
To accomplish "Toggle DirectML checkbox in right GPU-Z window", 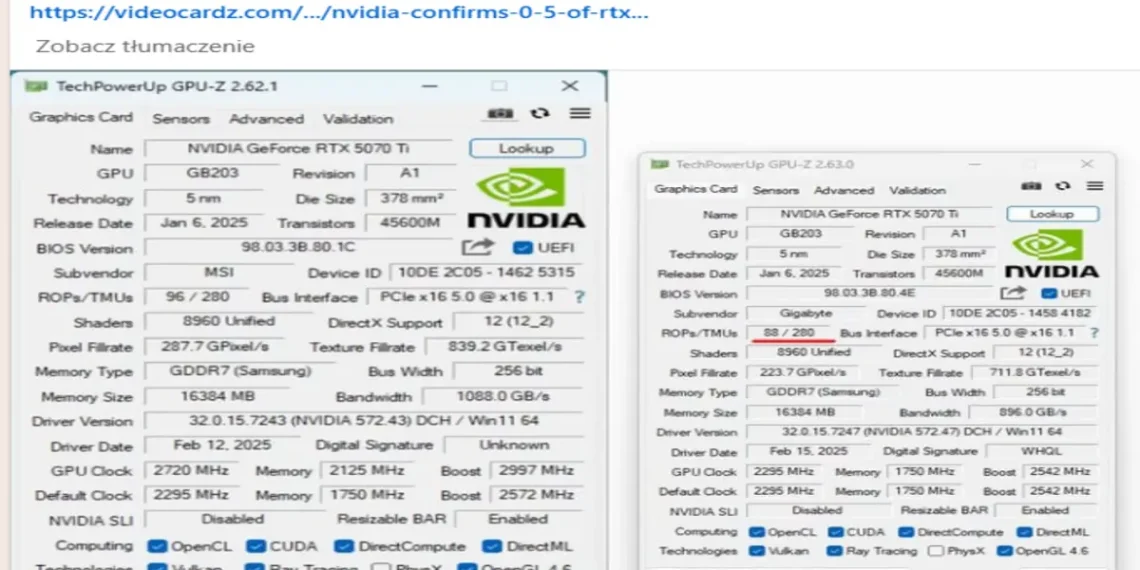I will 1025,532.
